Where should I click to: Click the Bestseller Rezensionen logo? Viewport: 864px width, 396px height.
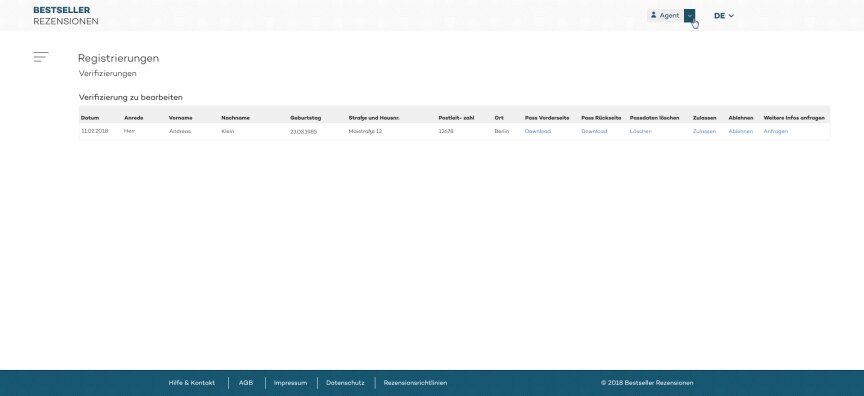tap(66, 15)
